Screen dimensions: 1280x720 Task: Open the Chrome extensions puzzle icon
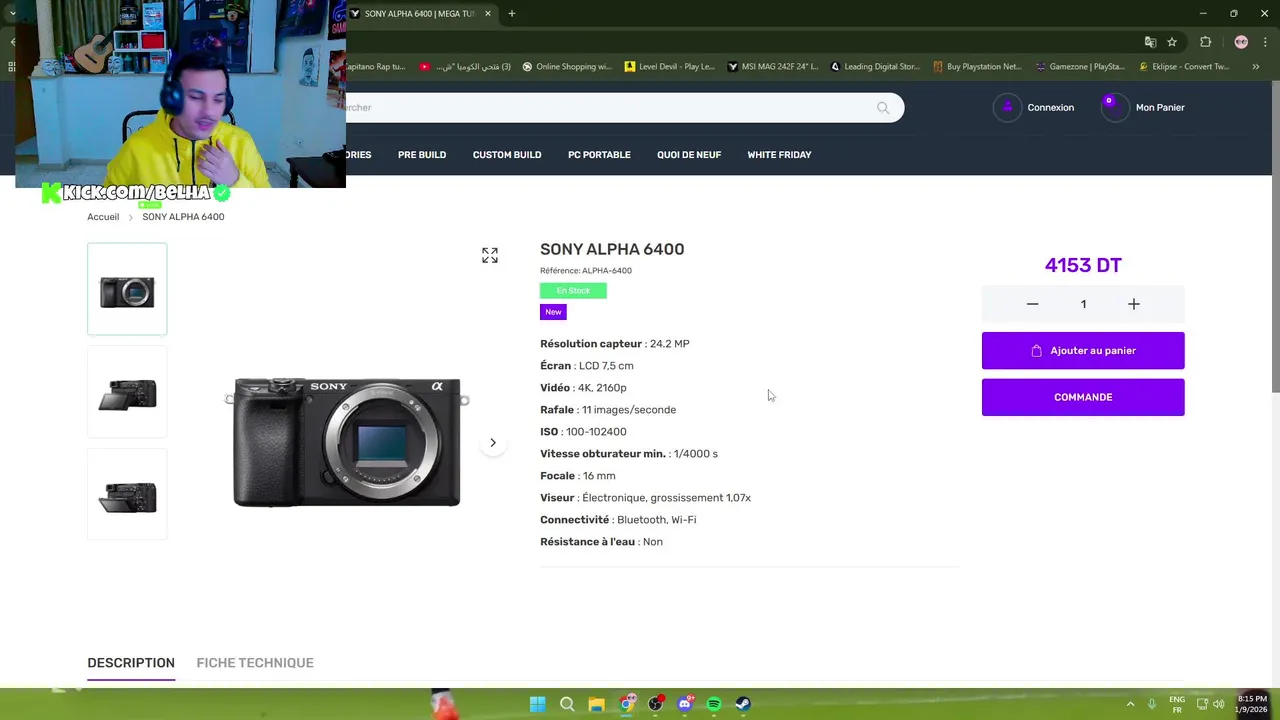click(1205, 42)
